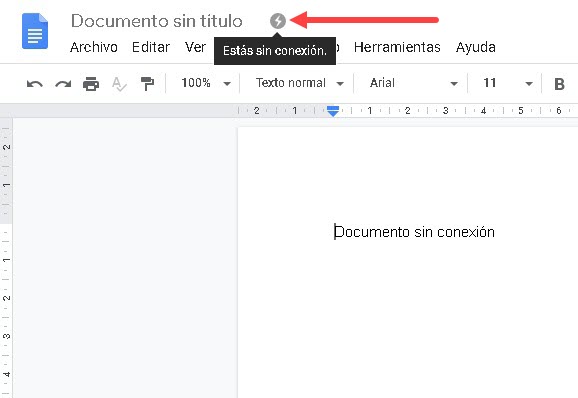Open the Editar menu
The height and width of the screenshot is (398, 578).
(151, 47)
